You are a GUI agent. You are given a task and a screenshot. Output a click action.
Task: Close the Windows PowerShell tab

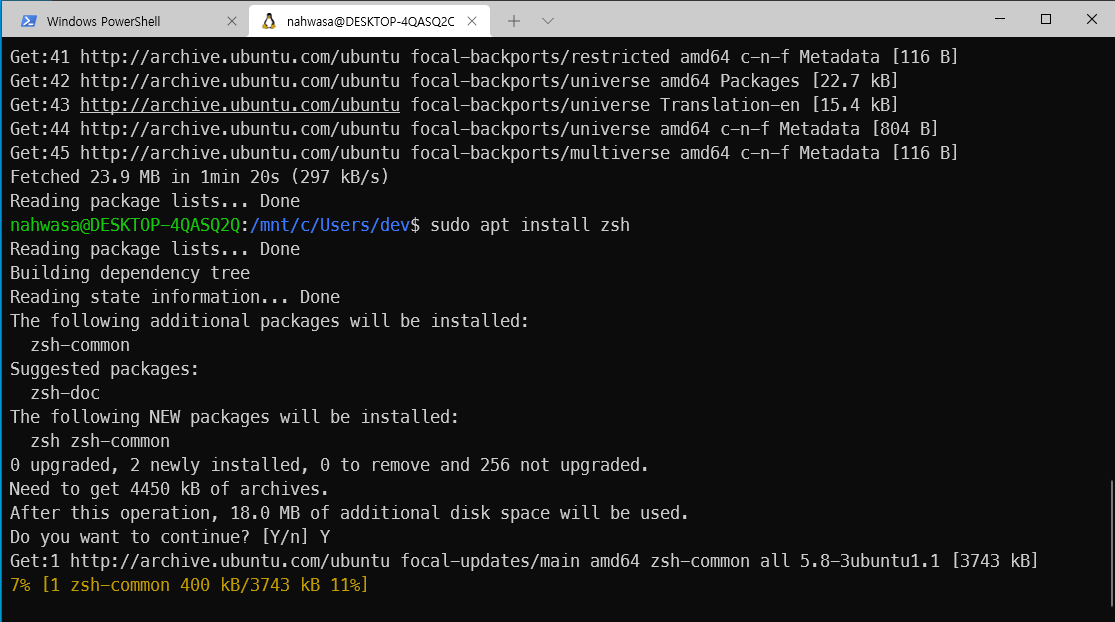click(x=231, y=21)
